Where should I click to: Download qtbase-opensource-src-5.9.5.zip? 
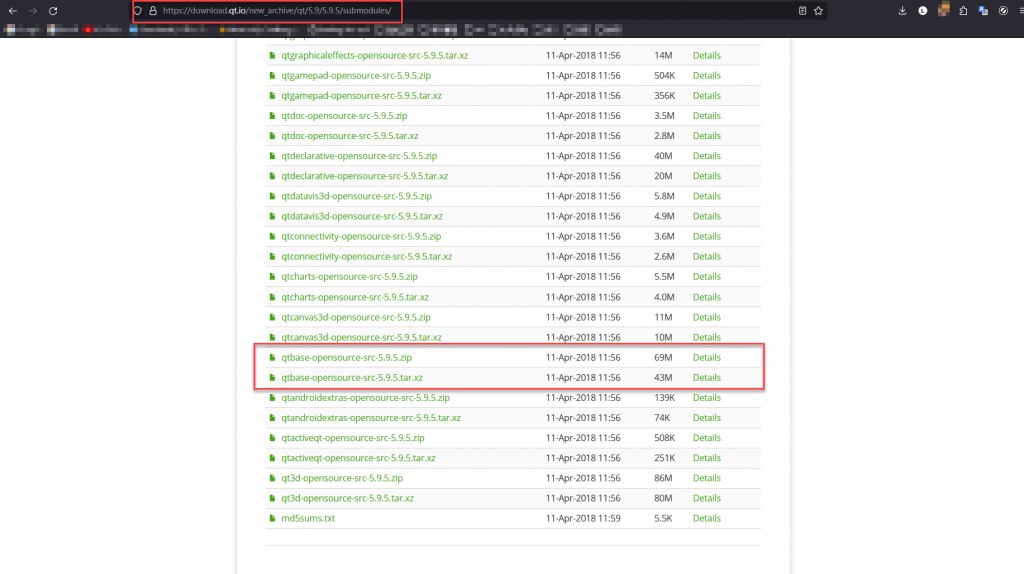[346, 357]
